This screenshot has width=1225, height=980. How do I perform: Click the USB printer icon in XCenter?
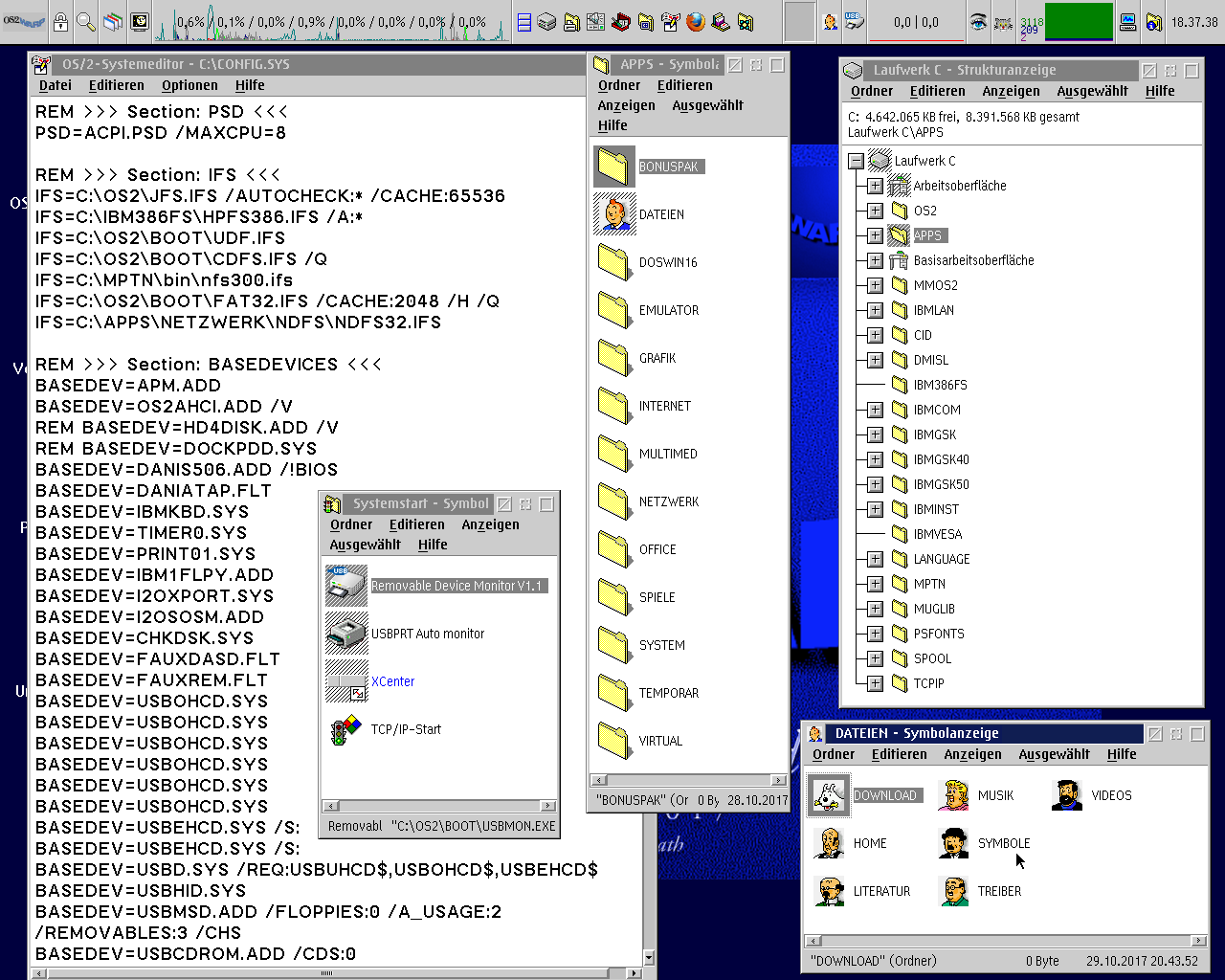(854, 21)
